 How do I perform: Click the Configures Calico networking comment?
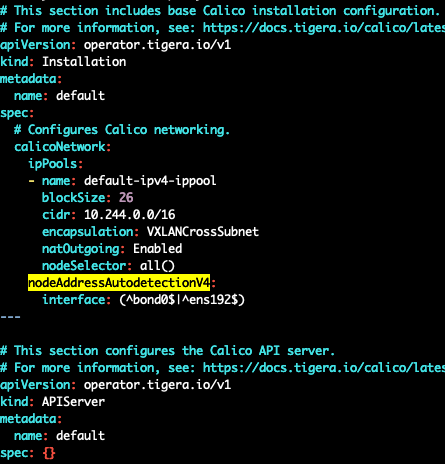pos(122,130)
